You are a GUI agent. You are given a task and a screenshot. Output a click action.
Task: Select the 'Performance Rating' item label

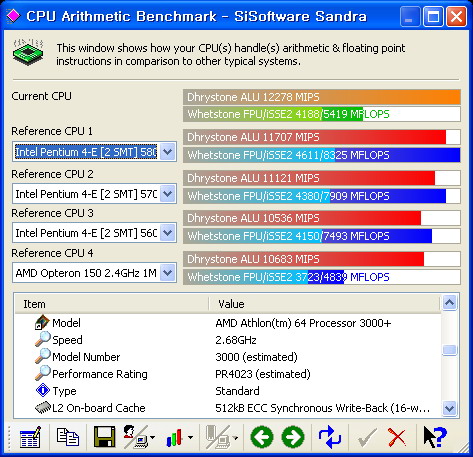tap(100, 374)
